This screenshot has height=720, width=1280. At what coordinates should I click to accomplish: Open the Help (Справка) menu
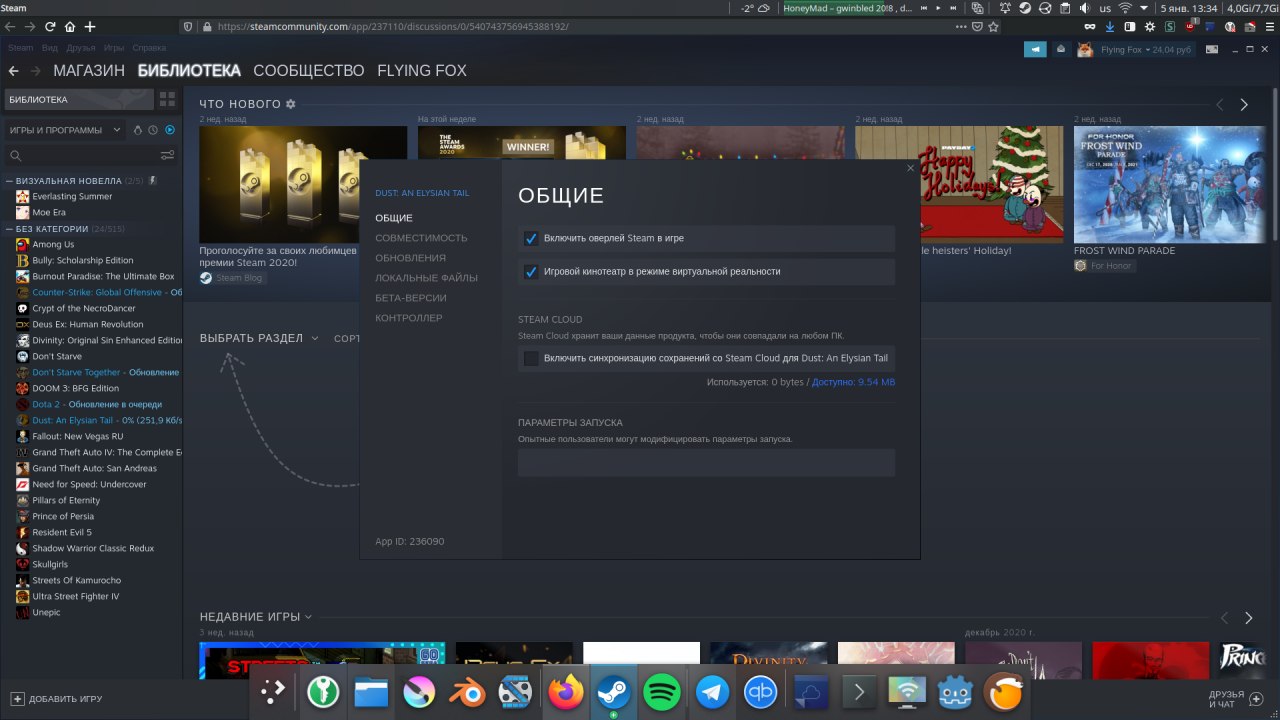pyautogui.click(x=149, y=47)
